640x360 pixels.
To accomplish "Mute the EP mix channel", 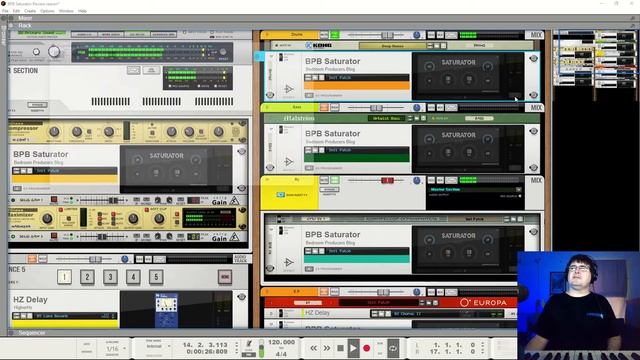I will [x=324, y=292].
